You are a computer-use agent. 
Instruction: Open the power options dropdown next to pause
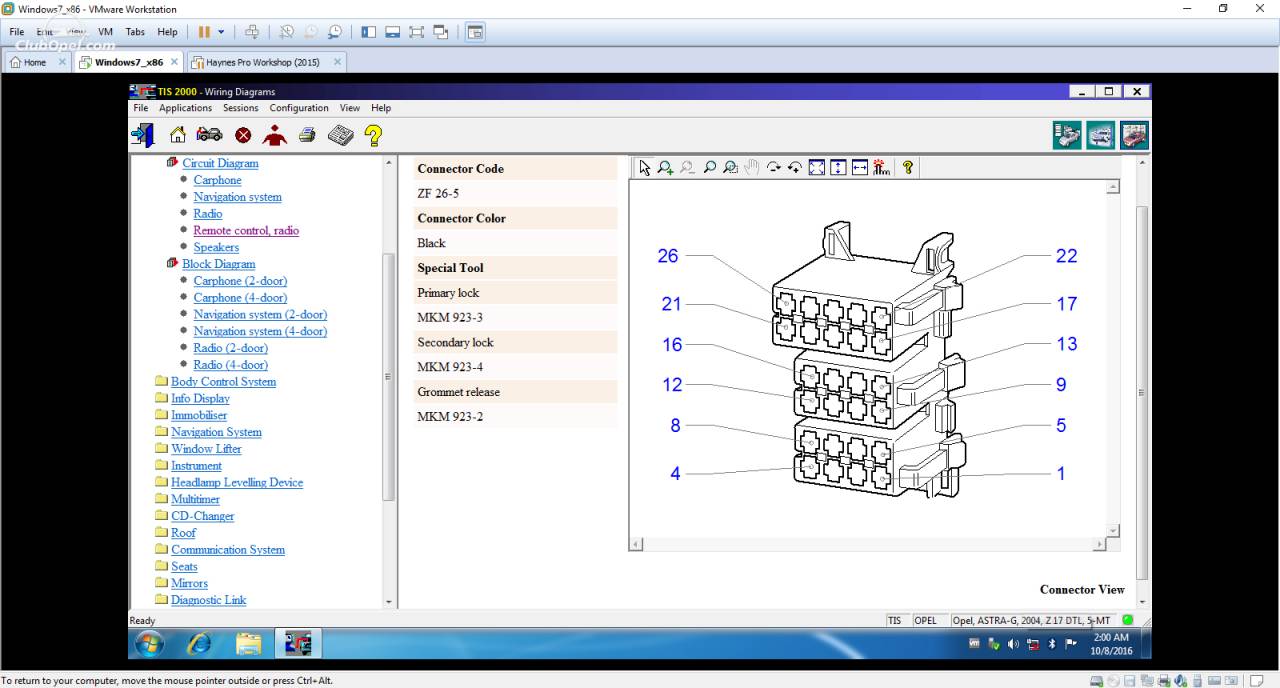(x=221, y=32)
